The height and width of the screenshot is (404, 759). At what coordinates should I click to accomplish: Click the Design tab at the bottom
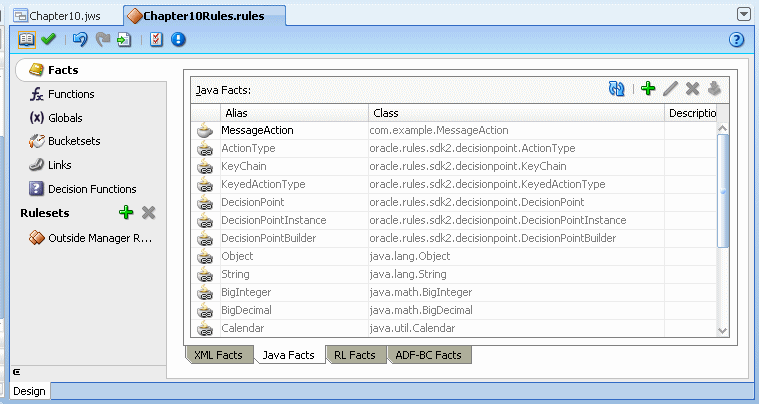click(29, 391)
